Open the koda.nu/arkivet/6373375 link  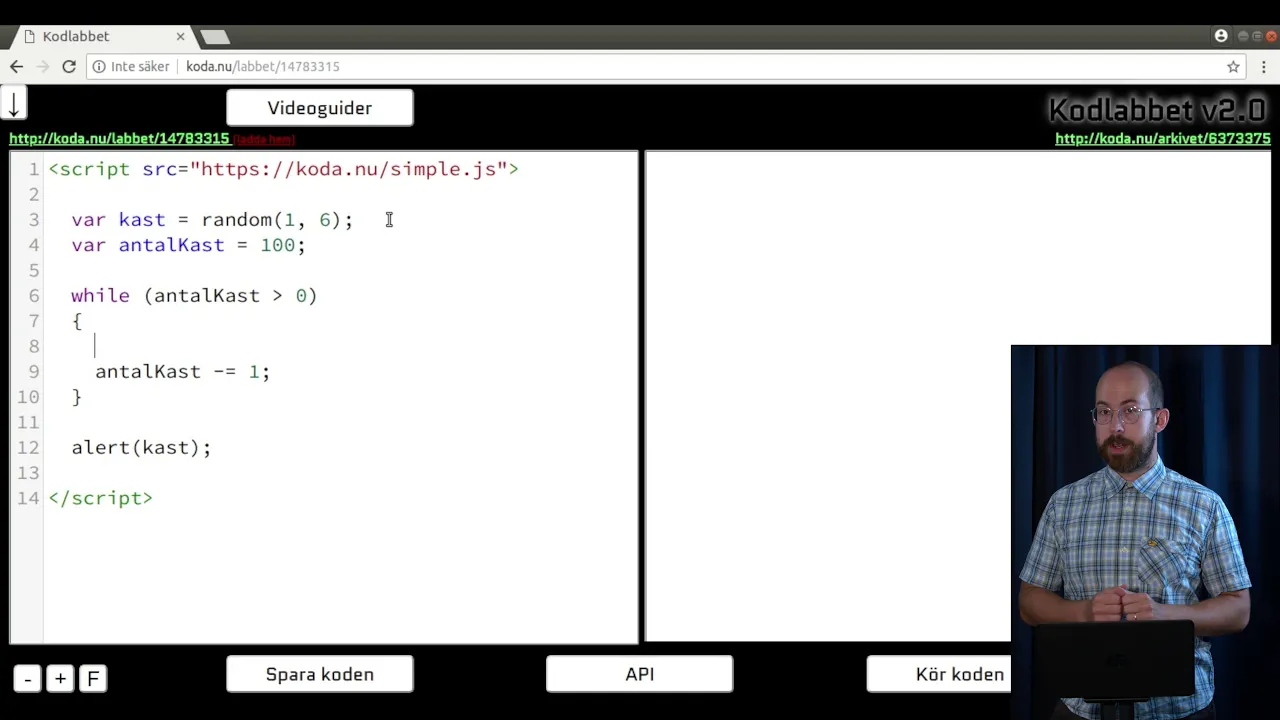click(x=1163, y=139)
